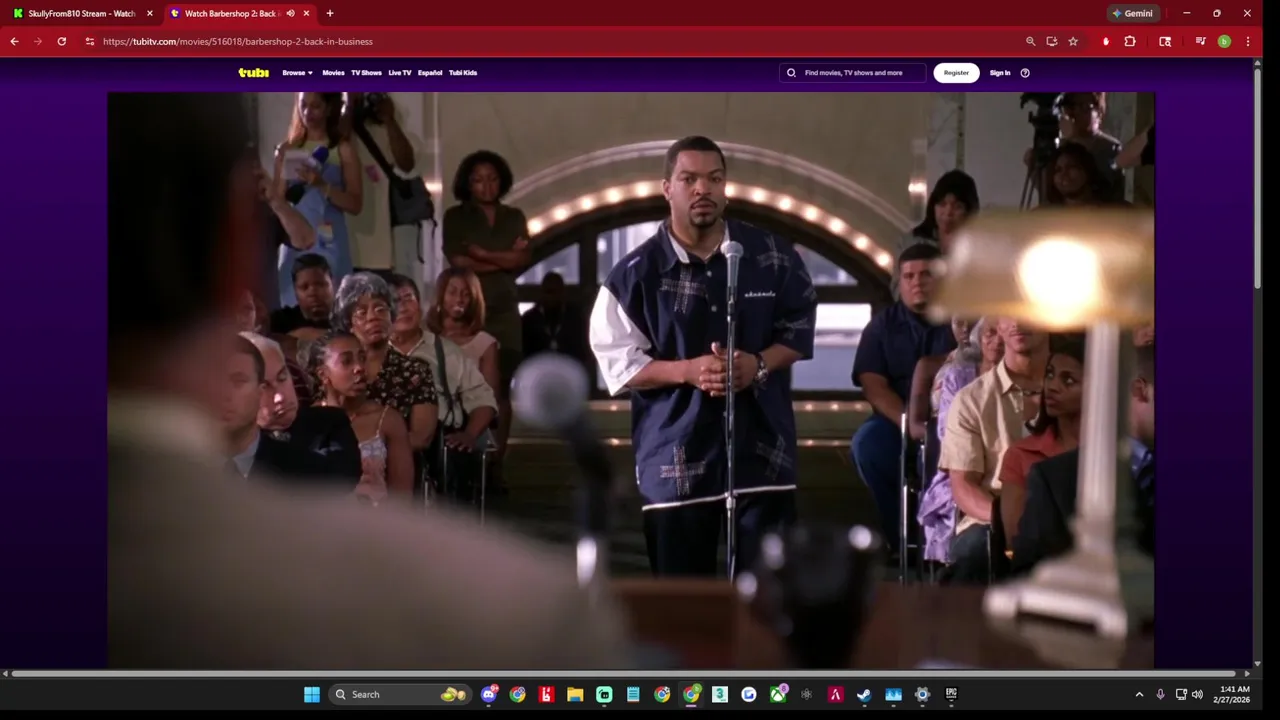Click the Sign In link
The height and width of the screenshot is (720, 1280).
click(1000, 73)
